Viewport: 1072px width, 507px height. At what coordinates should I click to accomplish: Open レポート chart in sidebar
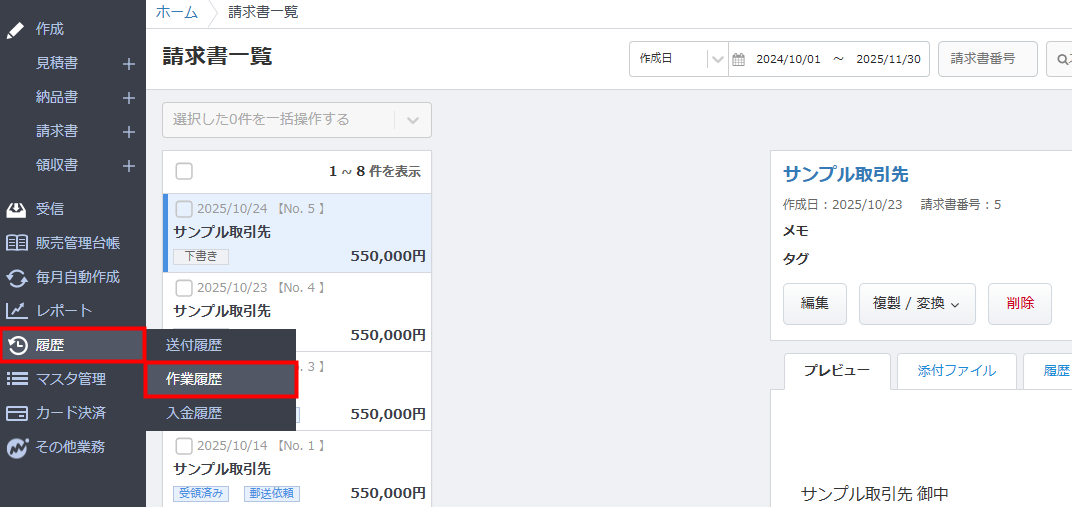pyautogui.click(x=63, y=311)
